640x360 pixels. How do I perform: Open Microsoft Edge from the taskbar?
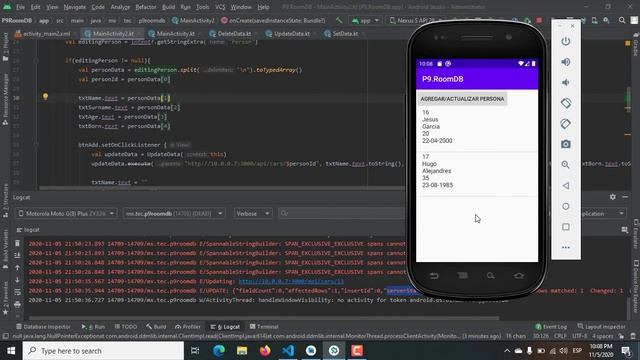tap(219, 351)
